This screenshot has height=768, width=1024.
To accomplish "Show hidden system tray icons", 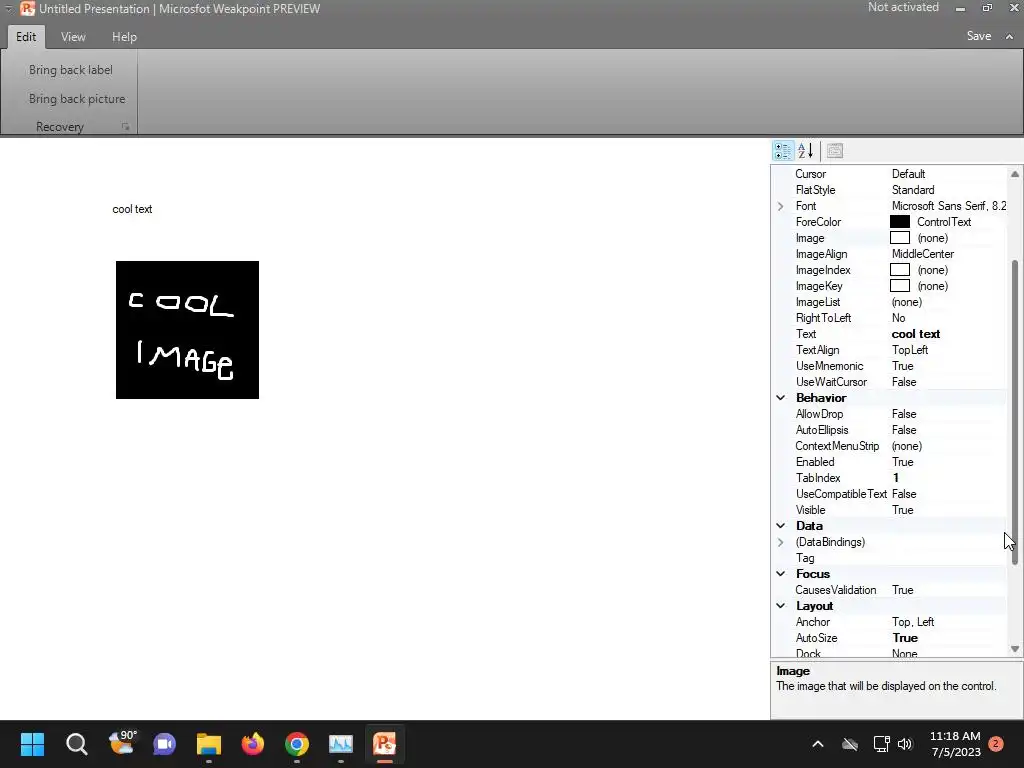I will (x=818, y=744).
